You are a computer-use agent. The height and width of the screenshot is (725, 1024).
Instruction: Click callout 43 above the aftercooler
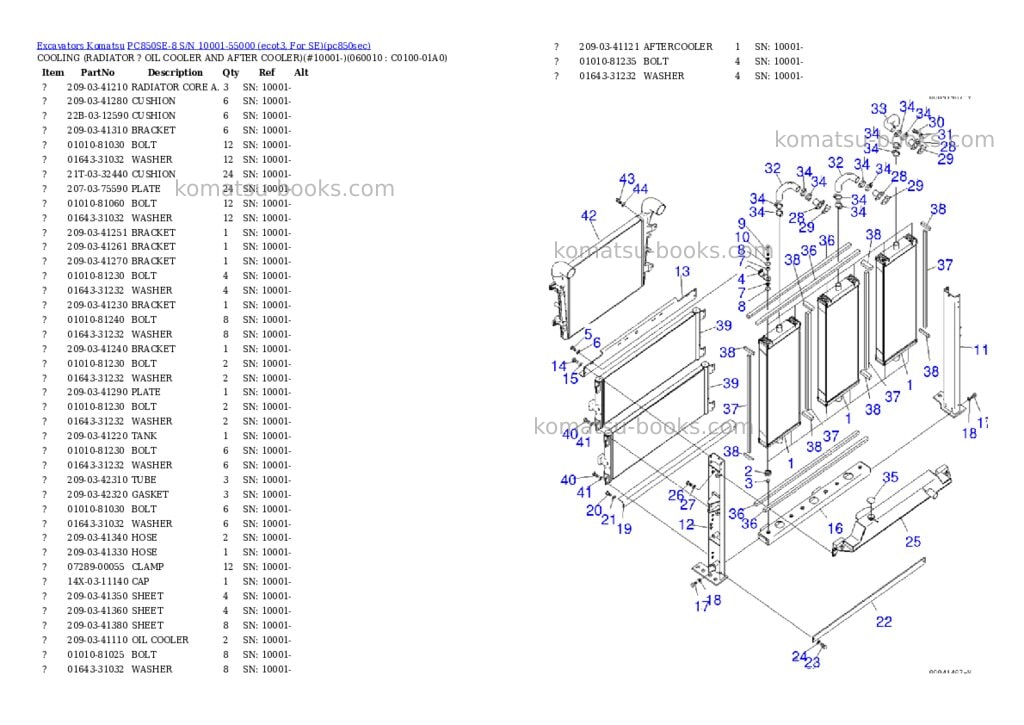coord(627,179)
